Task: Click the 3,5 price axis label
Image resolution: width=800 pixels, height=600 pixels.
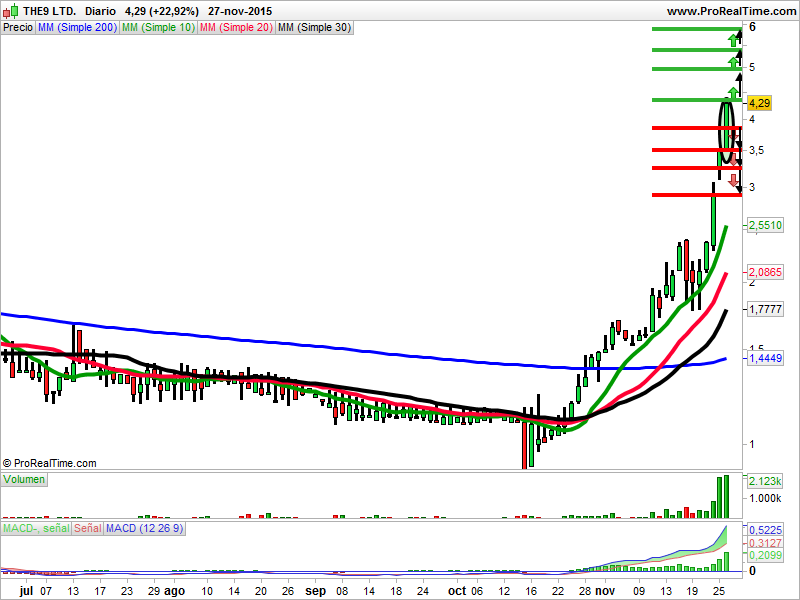Action: [x=757, y=150]
